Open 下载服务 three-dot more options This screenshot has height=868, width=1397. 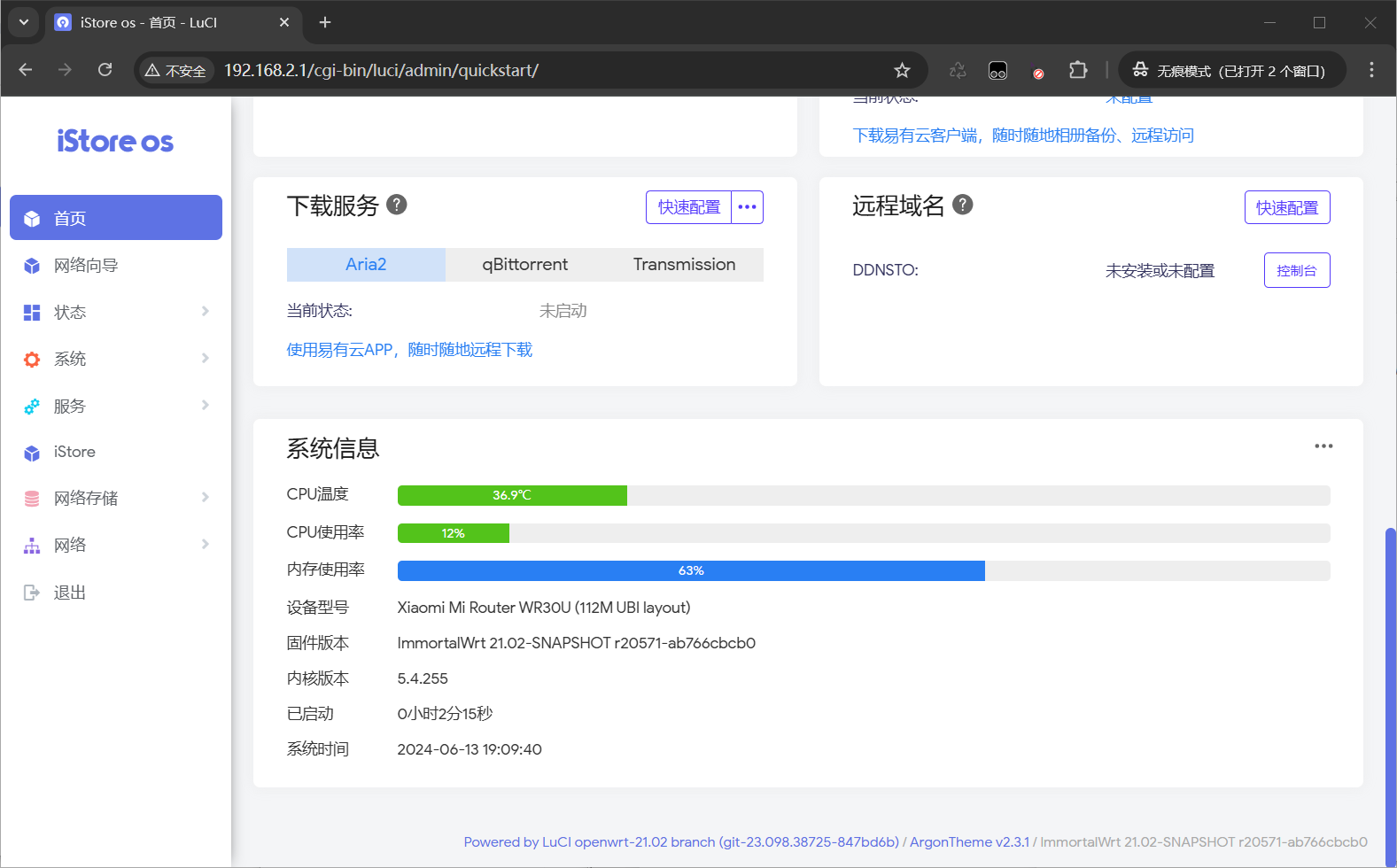(748, 207)
